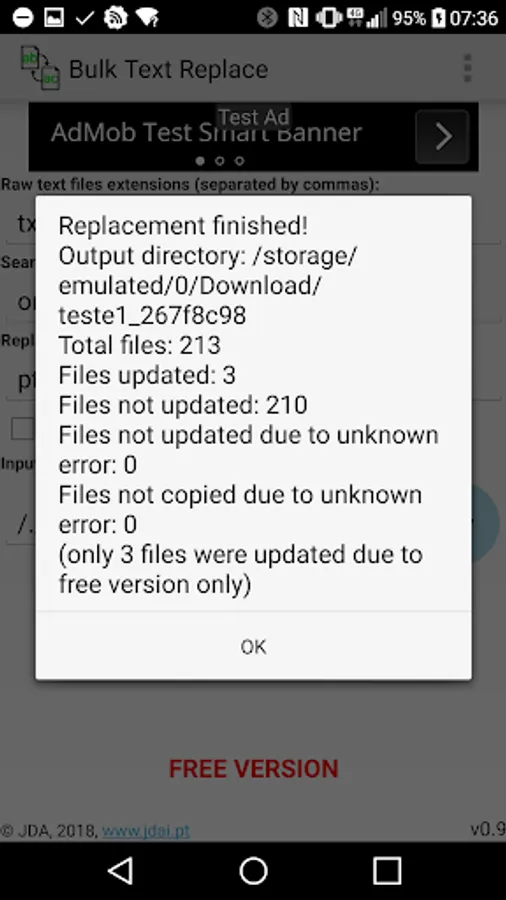This screenshot has height=900, width=506.
Task: Select the third ad banner page dot
Action: pos(240,161)
